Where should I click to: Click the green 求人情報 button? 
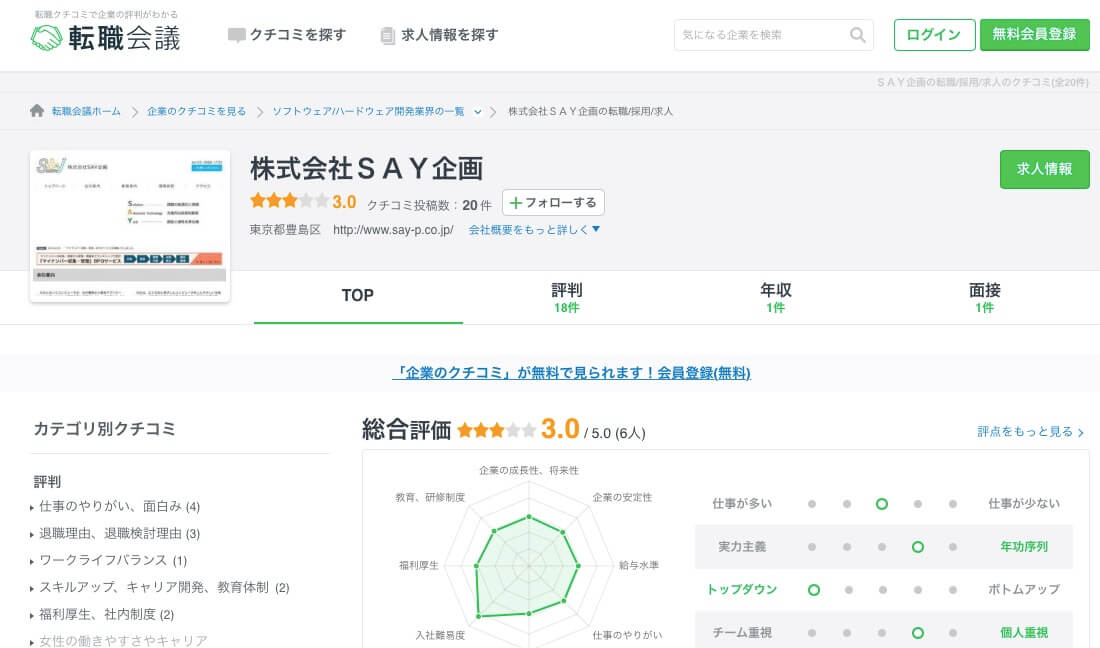[1045, 169]
